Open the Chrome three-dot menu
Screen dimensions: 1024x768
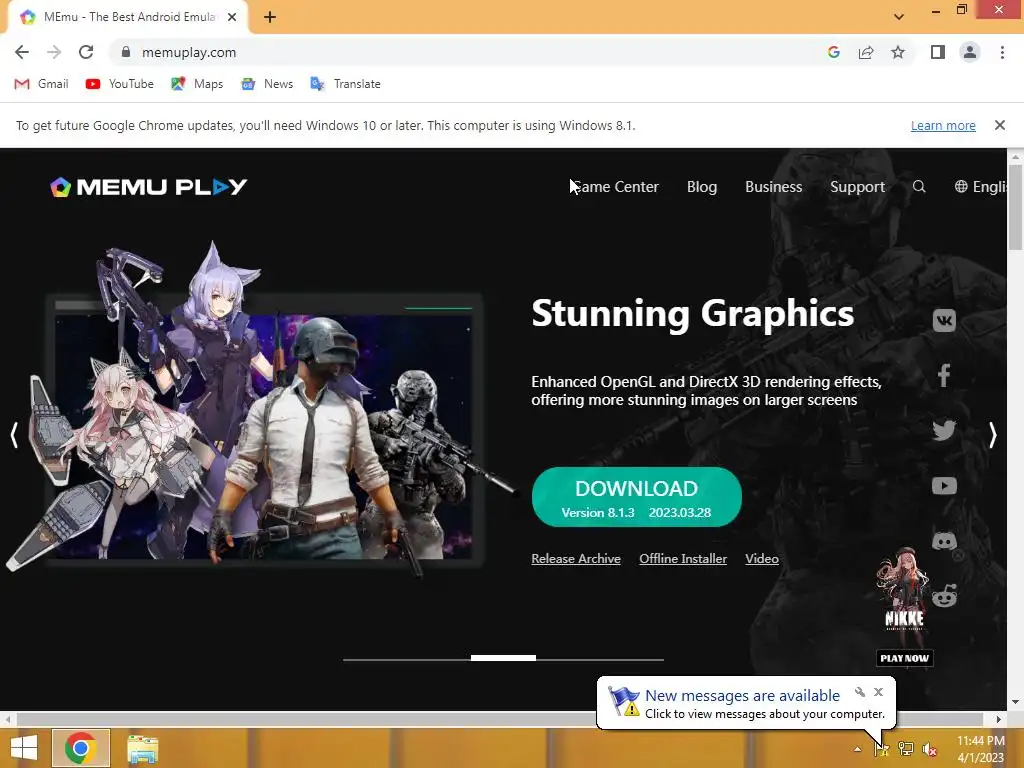click(x=1002, y=52)
